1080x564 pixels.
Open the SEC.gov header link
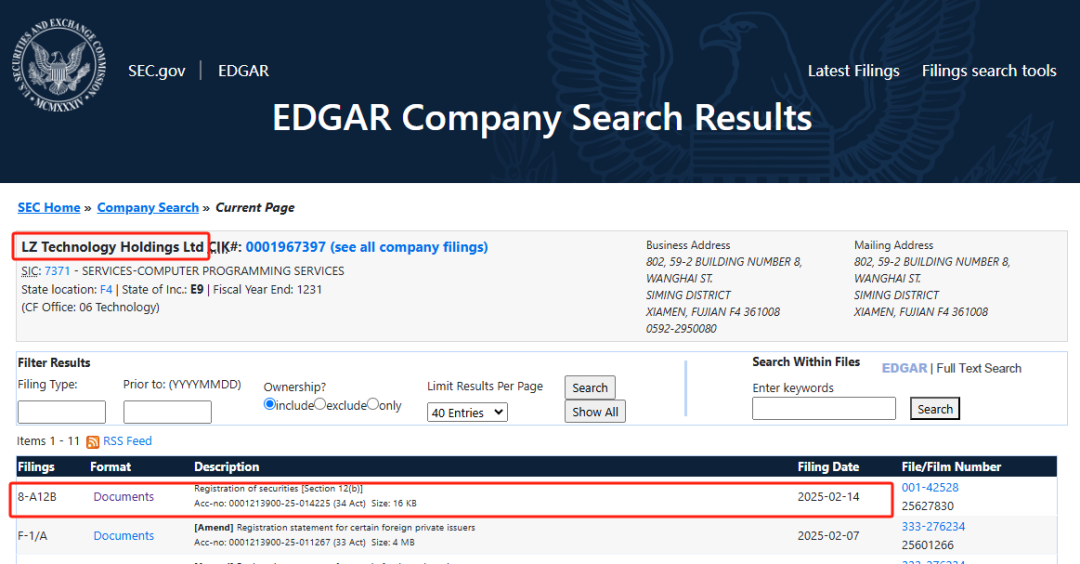[x=156, y=70]
